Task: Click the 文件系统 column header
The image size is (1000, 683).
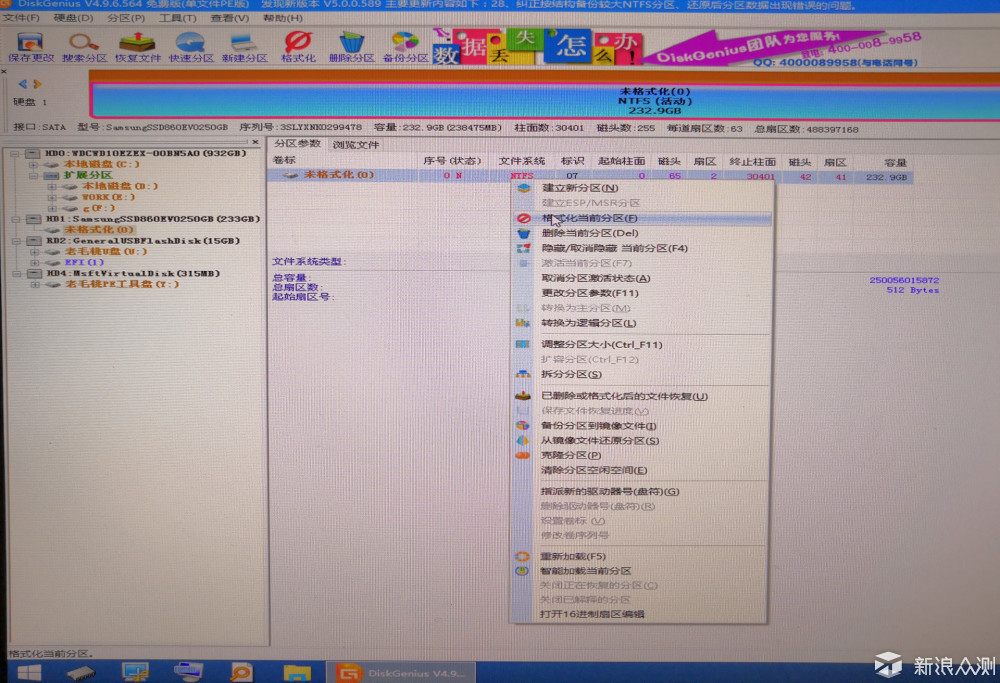Action: coord(521,161)
